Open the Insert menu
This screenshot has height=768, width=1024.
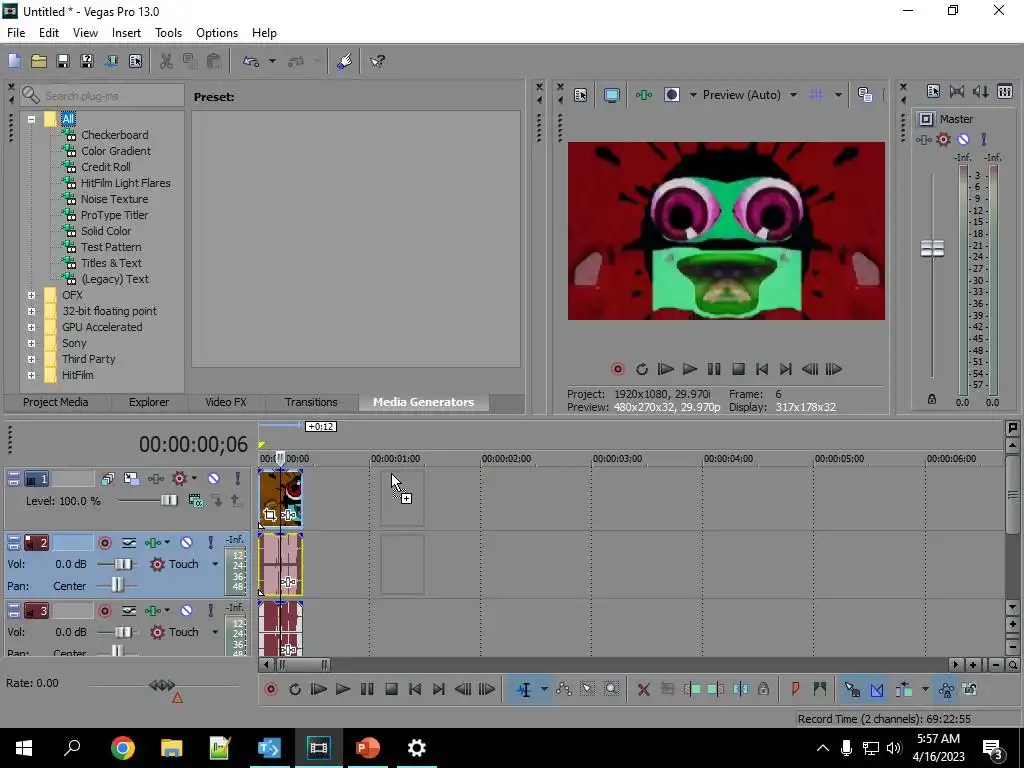126,33
